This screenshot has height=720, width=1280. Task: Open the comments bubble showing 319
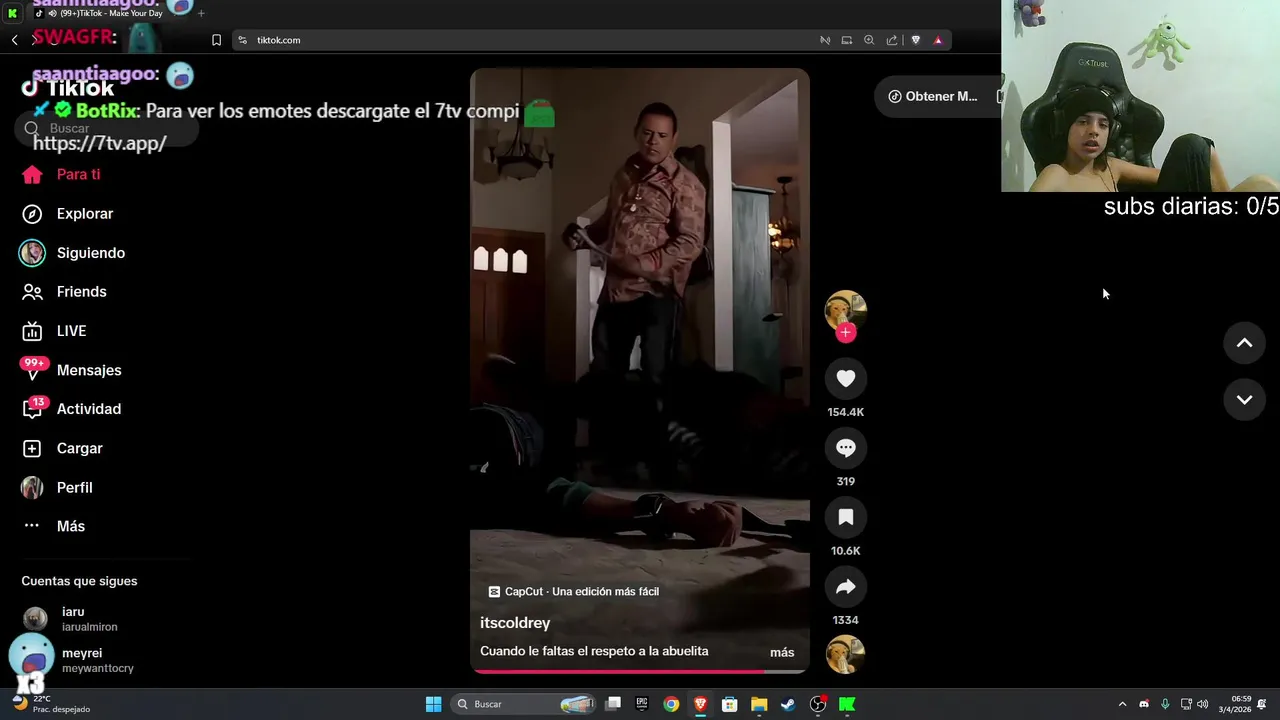point(846,448)
